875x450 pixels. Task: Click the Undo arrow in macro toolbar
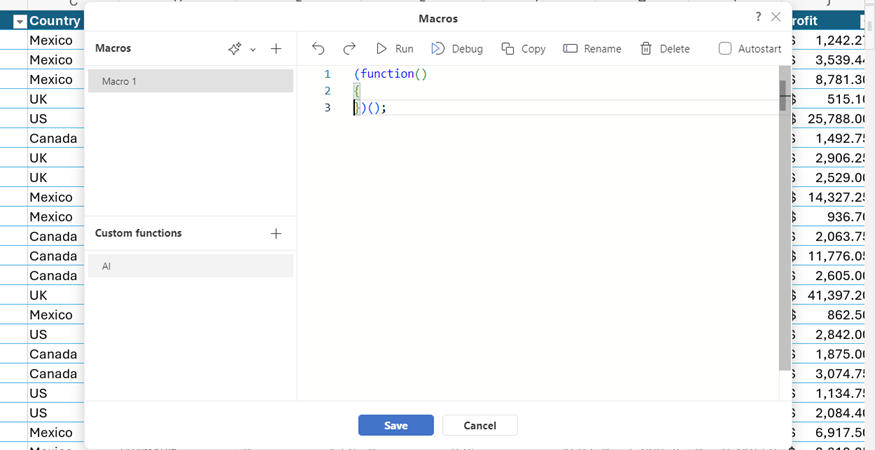click(x=318, y=49)
